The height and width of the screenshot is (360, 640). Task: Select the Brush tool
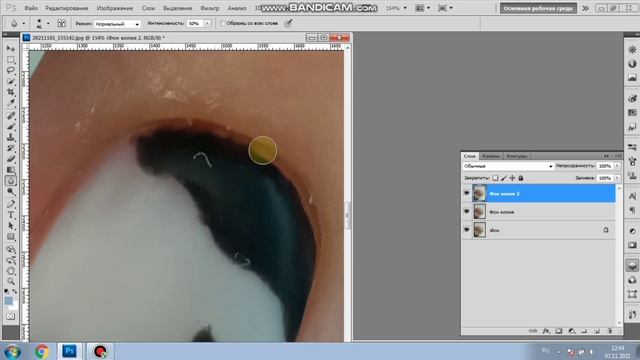coord(11,126)
